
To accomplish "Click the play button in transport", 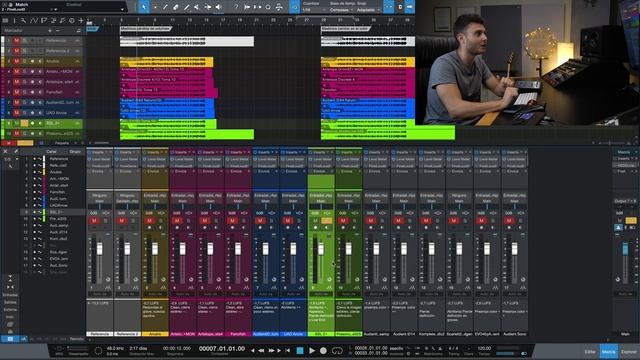I will pyautogui.click(x=312, y=351).
